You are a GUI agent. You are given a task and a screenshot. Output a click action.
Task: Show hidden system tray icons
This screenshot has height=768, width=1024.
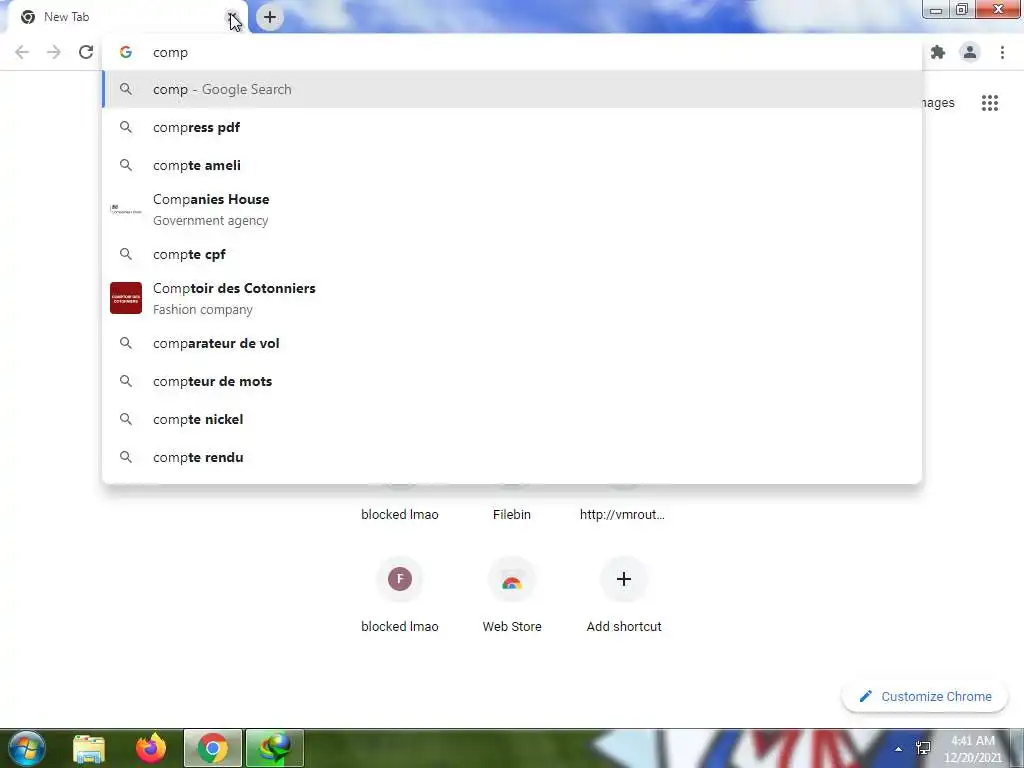(898, 749)
